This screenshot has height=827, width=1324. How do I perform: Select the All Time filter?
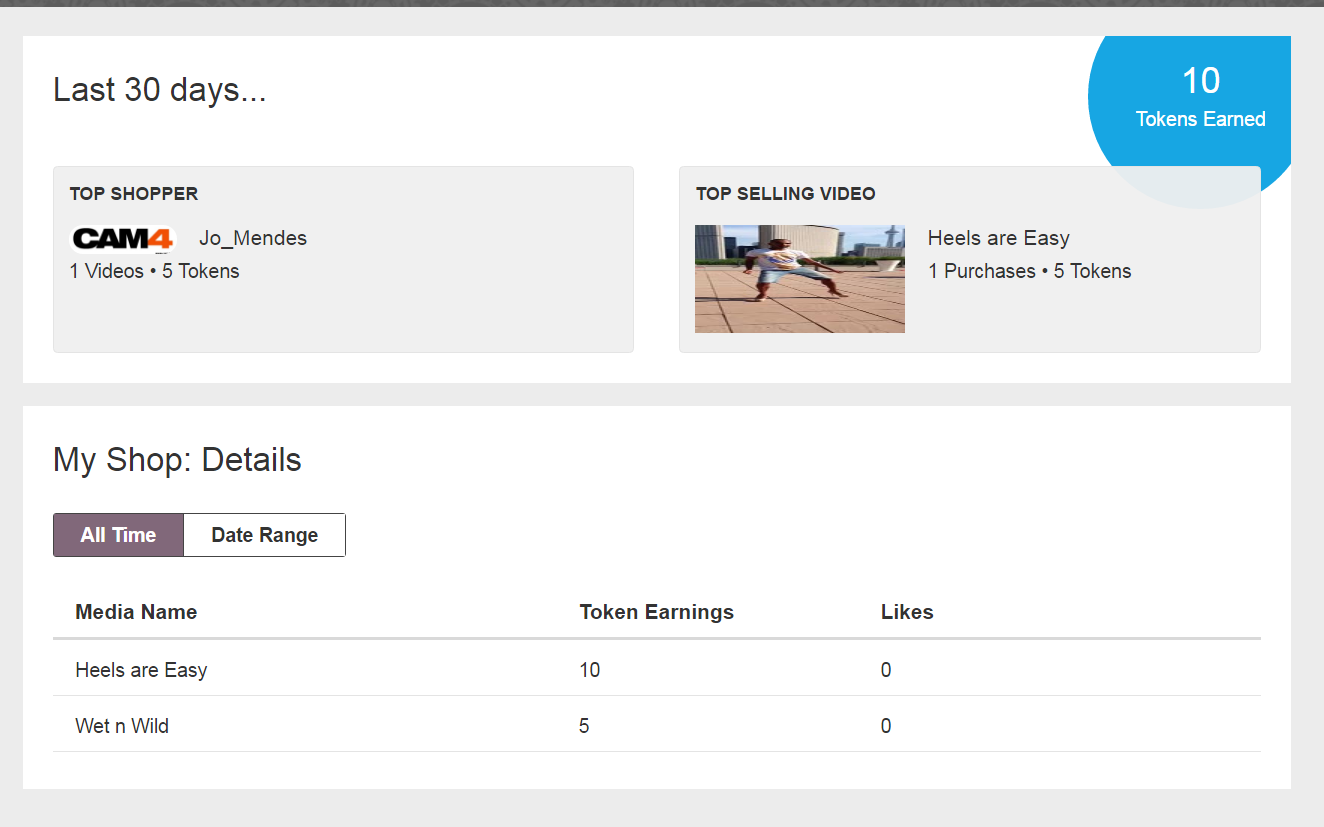(x=118, y=535)
